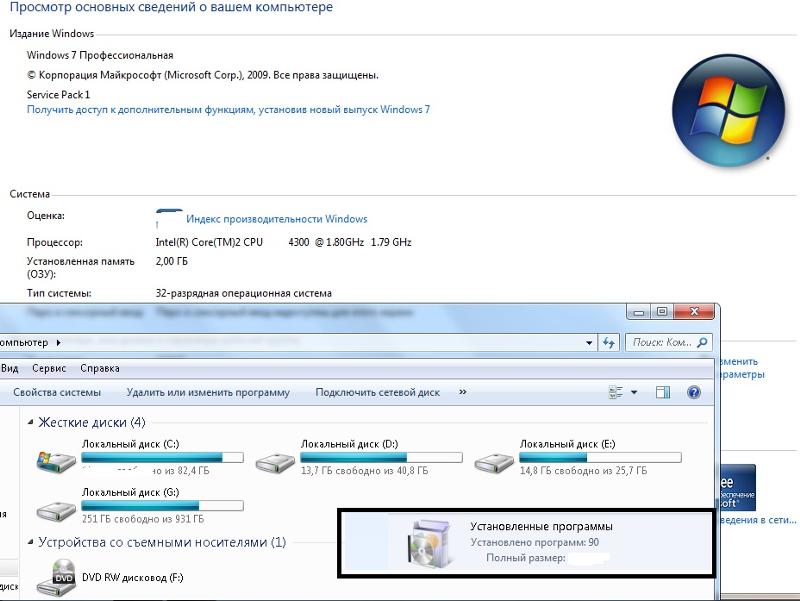Click Подключить сетевой диск button
This screenshot has width=800, height=601.
click(x=378, y=392)
